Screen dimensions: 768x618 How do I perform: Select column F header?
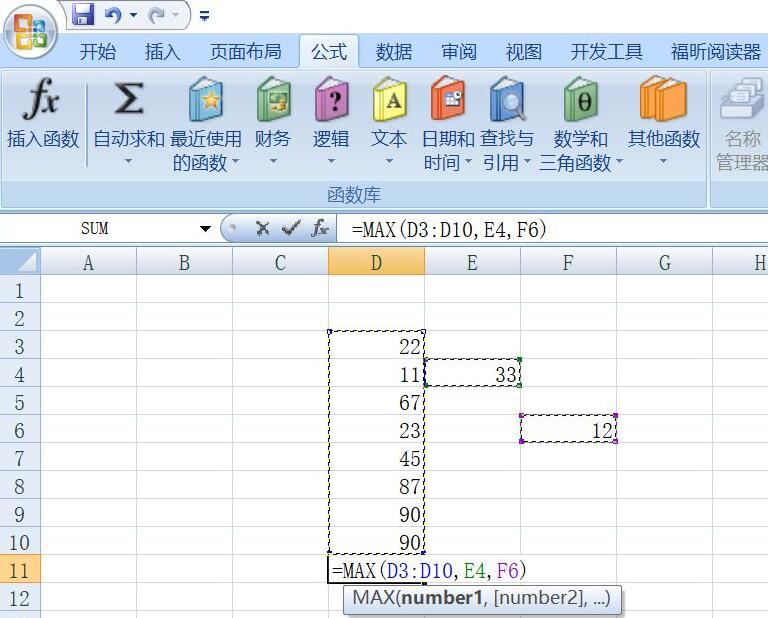click(568, 262)
